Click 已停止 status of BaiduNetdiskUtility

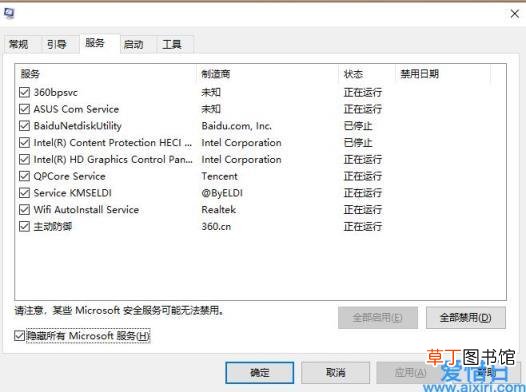pos(358,126)
